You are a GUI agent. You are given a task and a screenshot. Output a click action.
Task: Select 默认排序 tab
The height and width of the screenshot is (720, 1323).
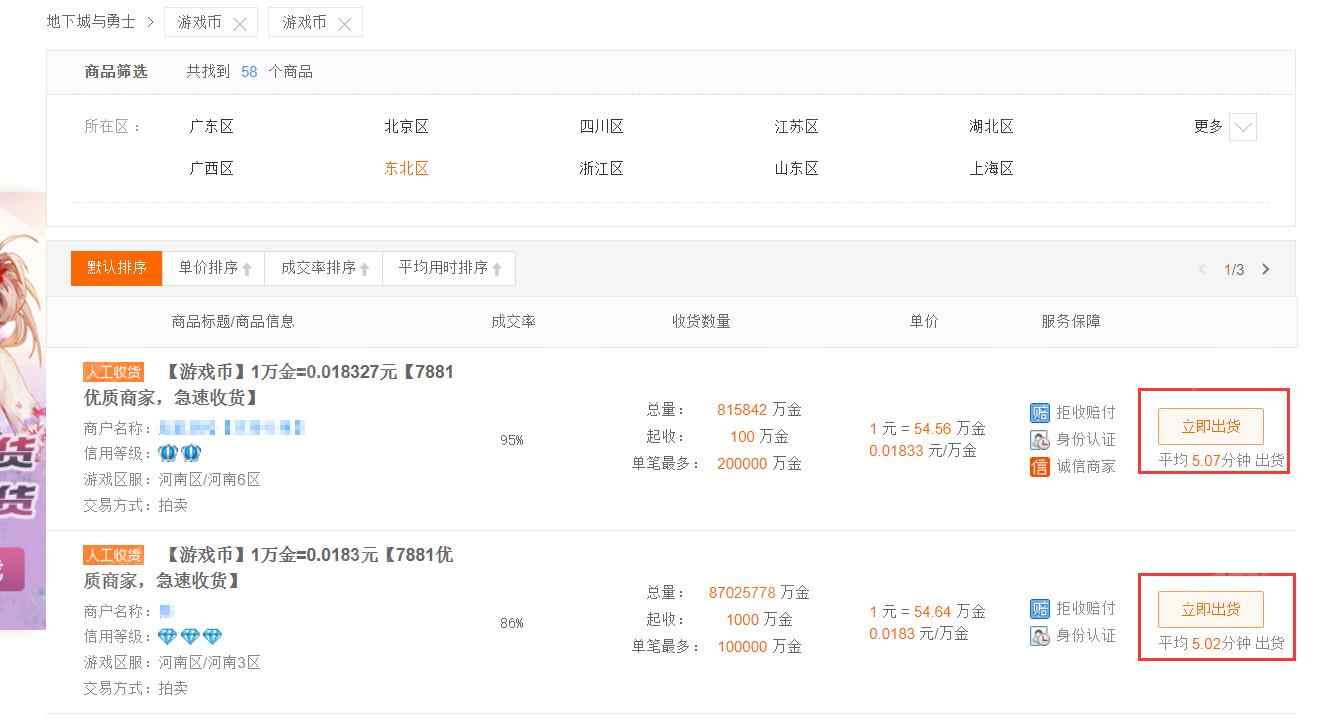click(117, 268)
